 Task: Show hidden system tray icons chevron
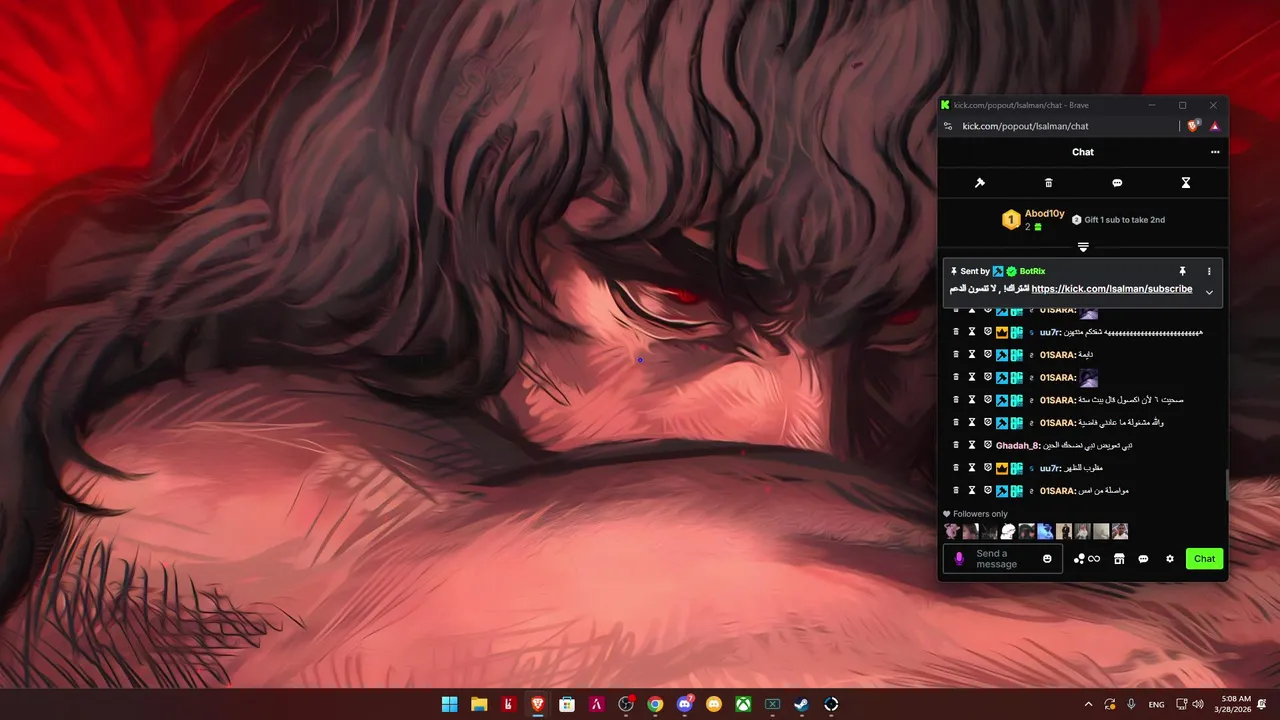[1088, 704]
